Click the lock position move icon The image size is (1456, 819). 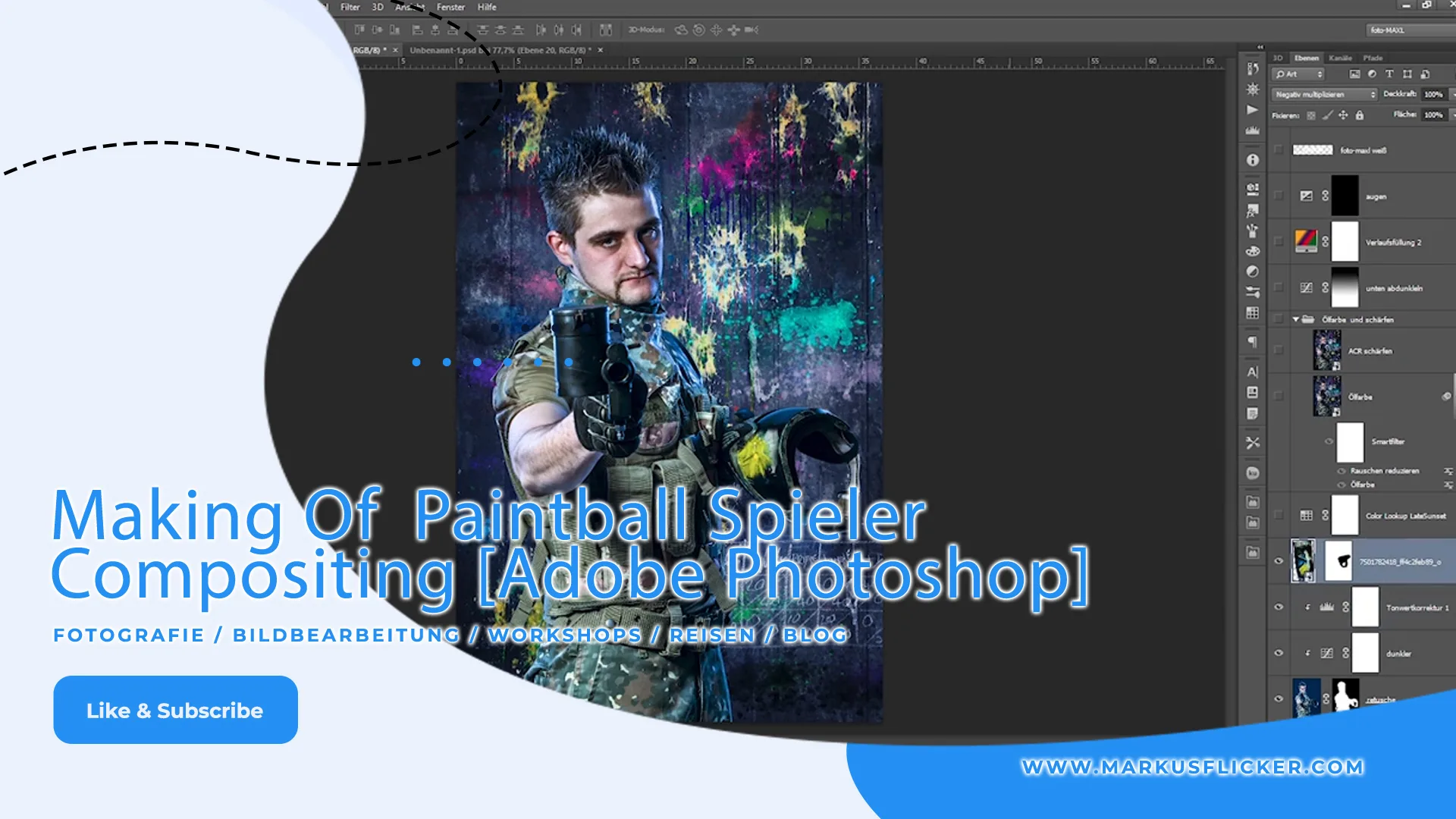(x=1343, y=115)
